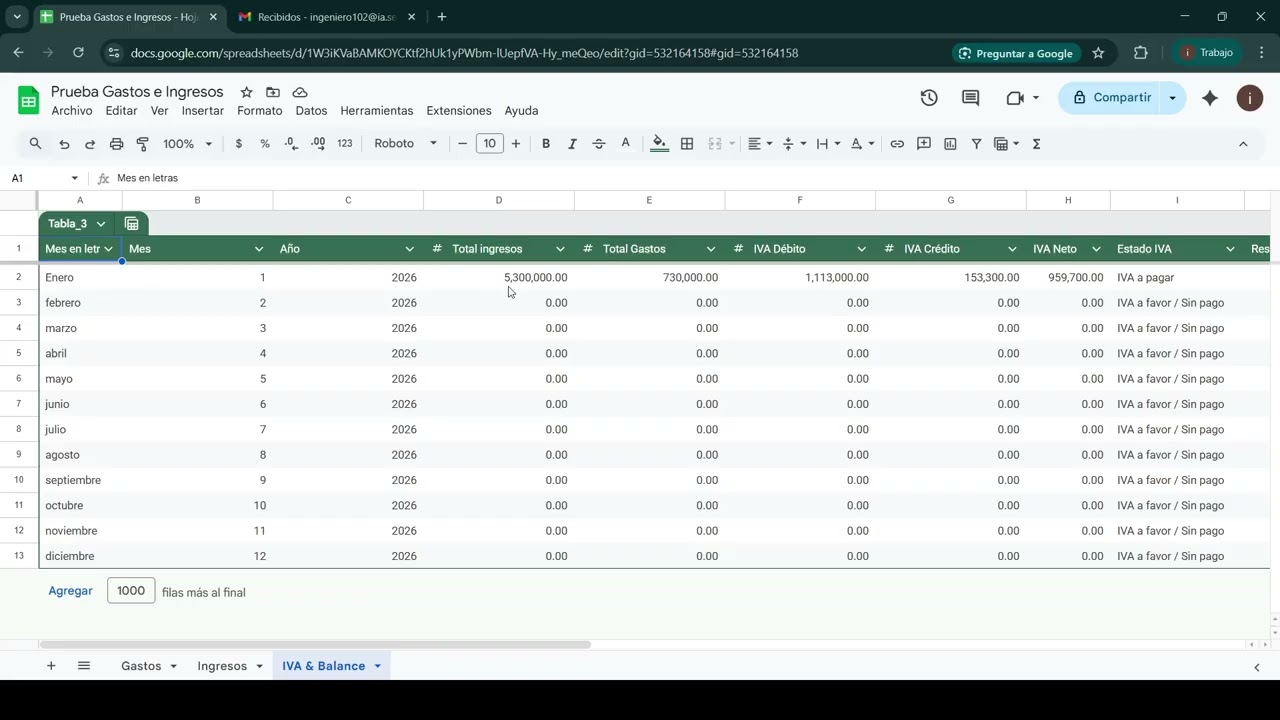
Task: Open browser extensions puzzle icon
Action: click(1140, 53)
